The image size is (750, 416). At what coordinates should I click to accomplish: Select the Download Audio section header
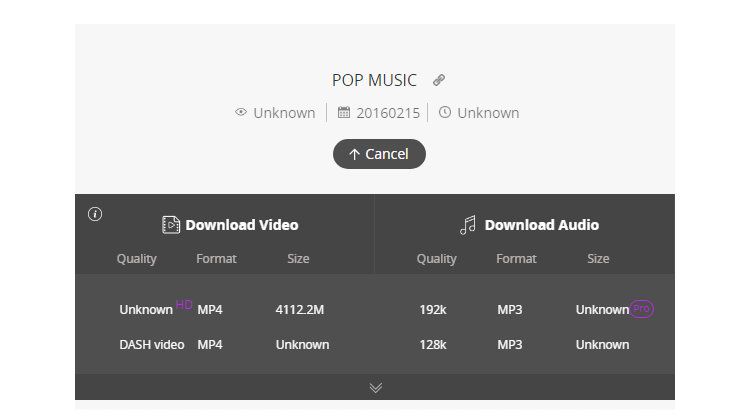click(x=529, y=225)
